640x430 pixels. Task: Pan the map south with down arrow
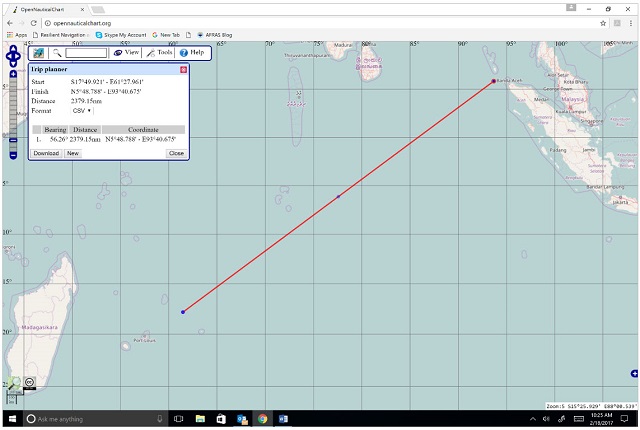(13, 64)
